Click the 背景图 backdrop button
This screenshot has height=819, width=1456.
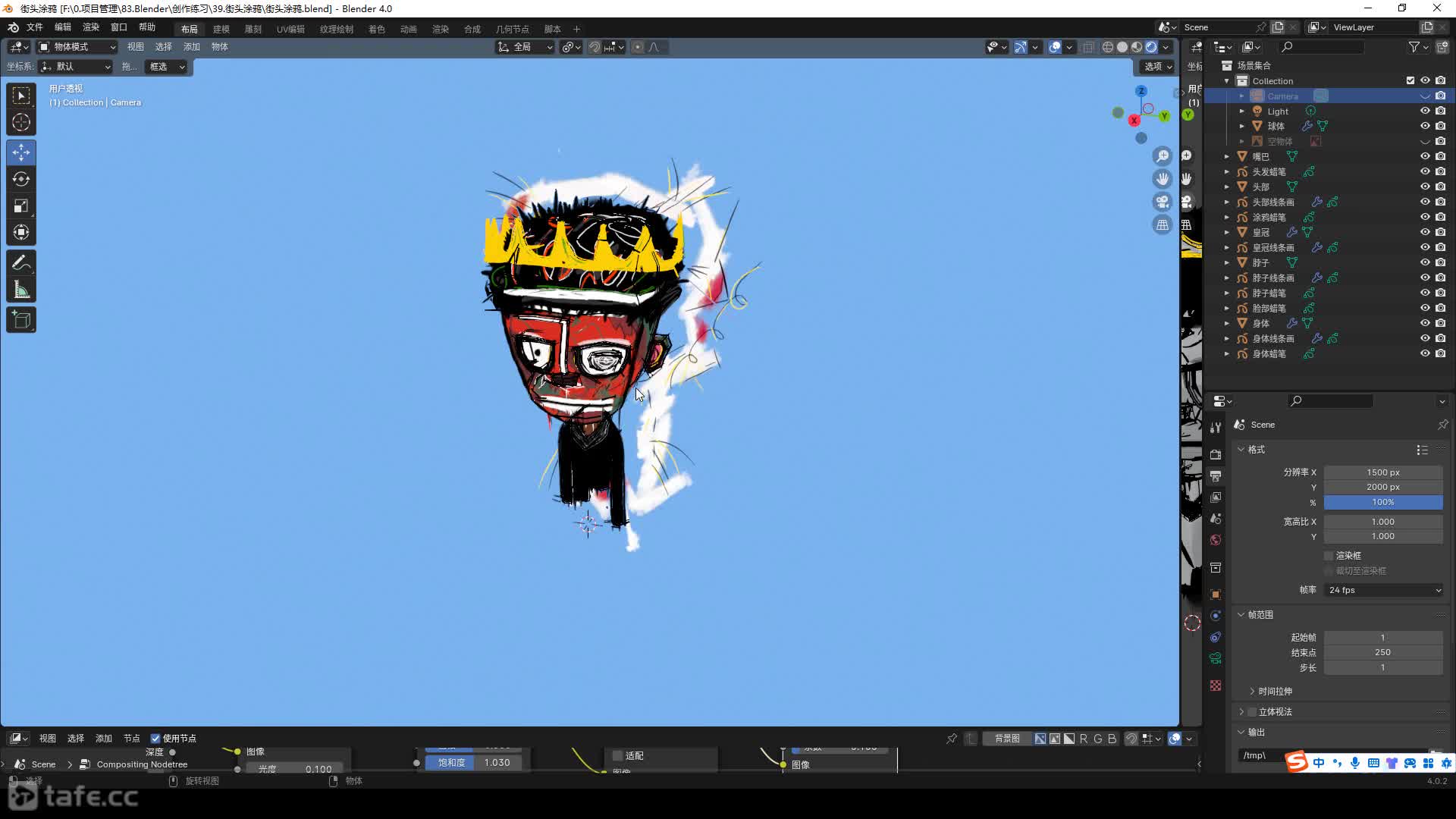(1007, 739)
